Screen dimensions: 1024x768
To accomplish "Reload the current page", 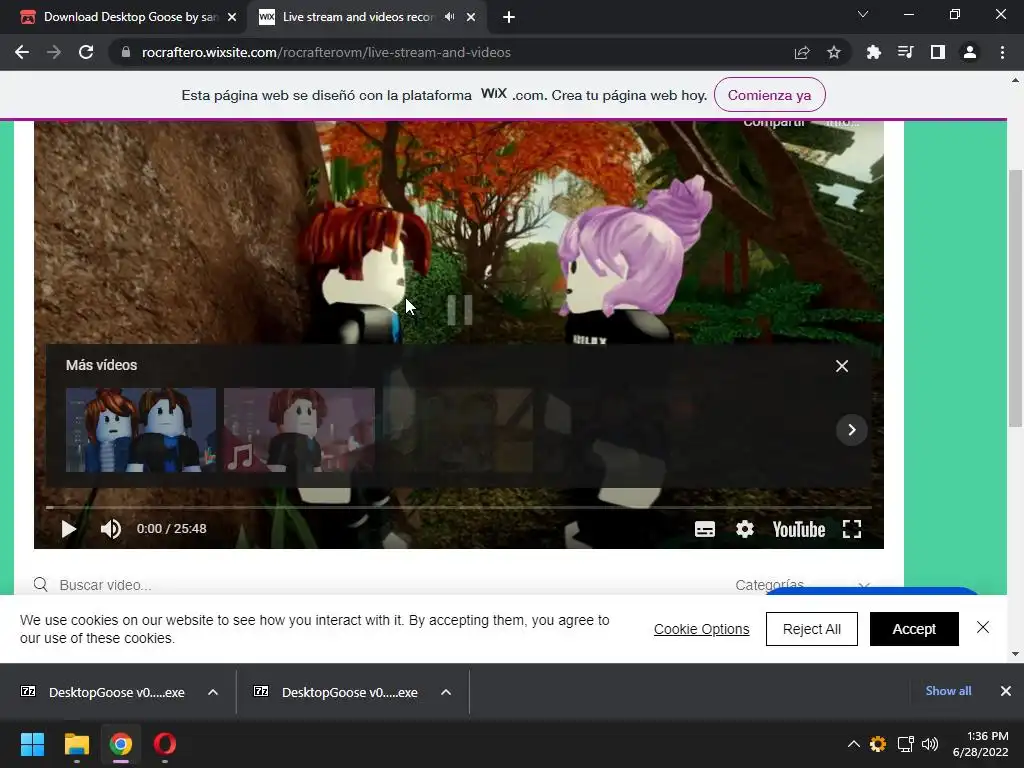I will coord(86,52).
